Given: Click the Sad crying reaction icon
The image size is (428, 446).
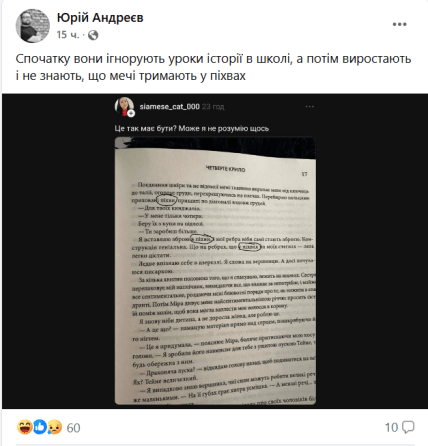Looking at the screenshot, I should point(55,427).
